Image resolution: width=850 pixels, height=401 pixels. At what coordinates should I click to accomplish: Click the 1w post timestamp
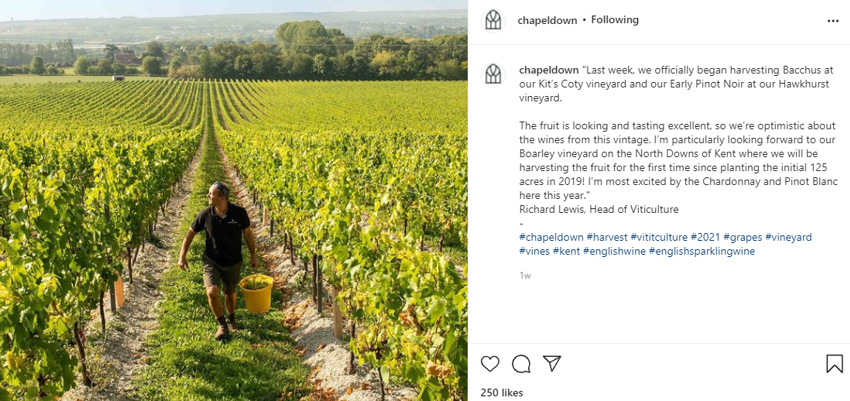tap(525, 275)
